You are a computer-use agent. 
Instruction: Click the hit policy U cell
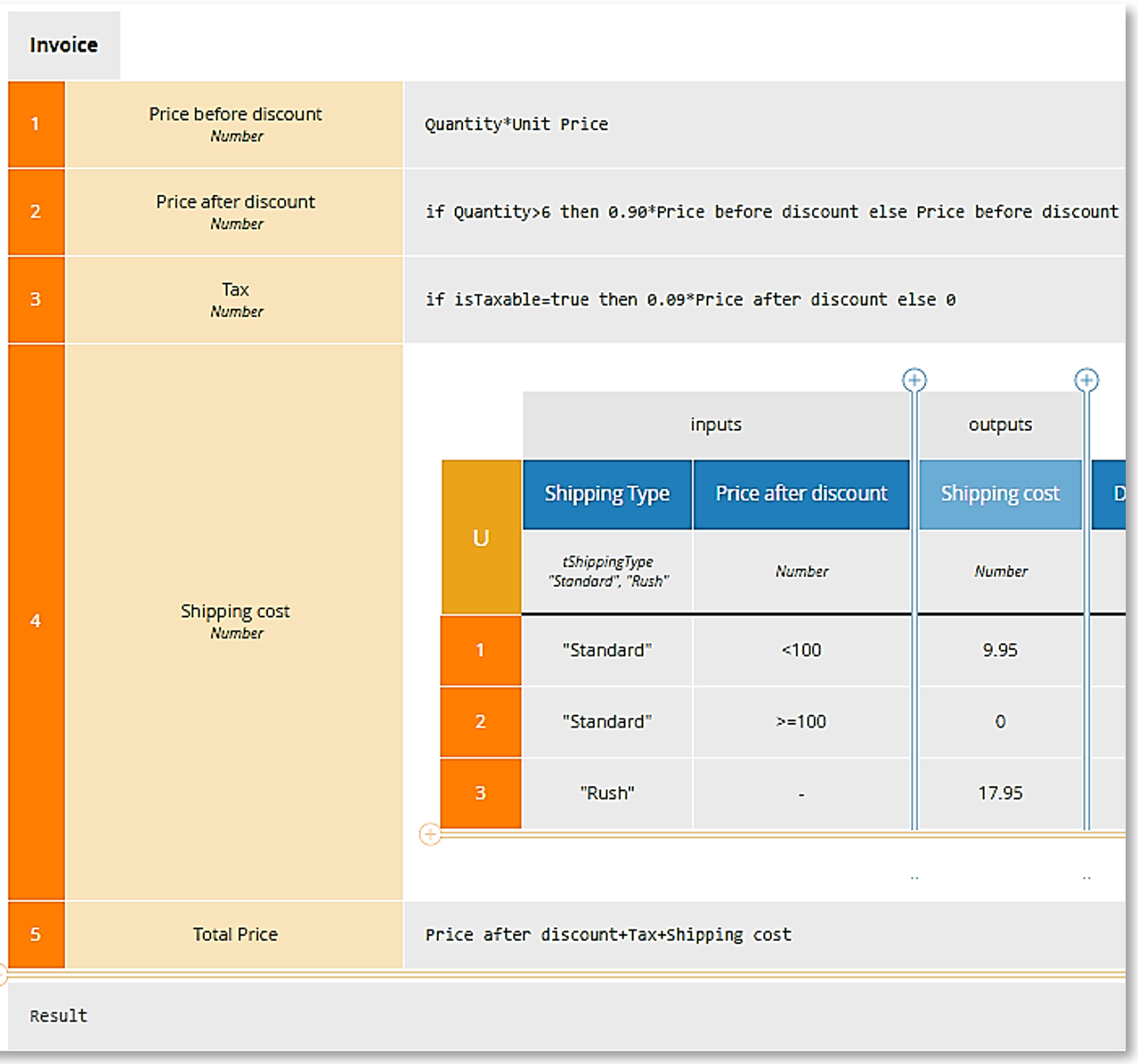[481, 537]
